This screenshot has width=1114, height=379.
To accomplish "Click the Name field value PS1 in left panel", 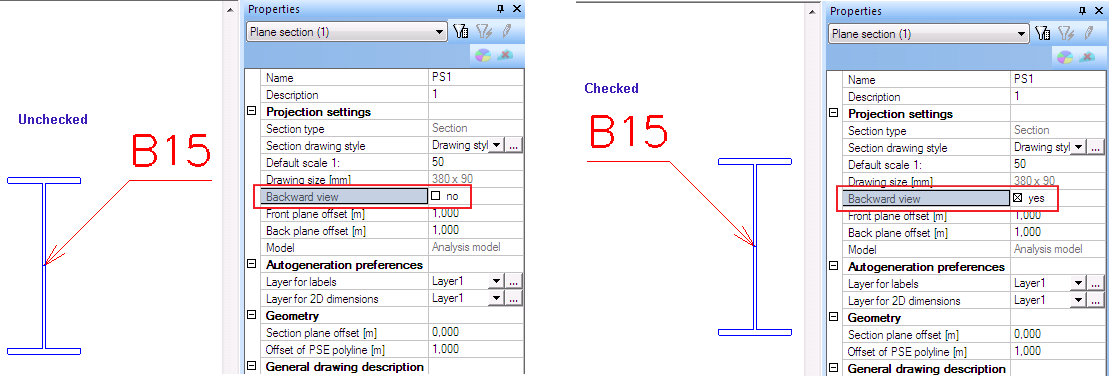I will 476,78.
